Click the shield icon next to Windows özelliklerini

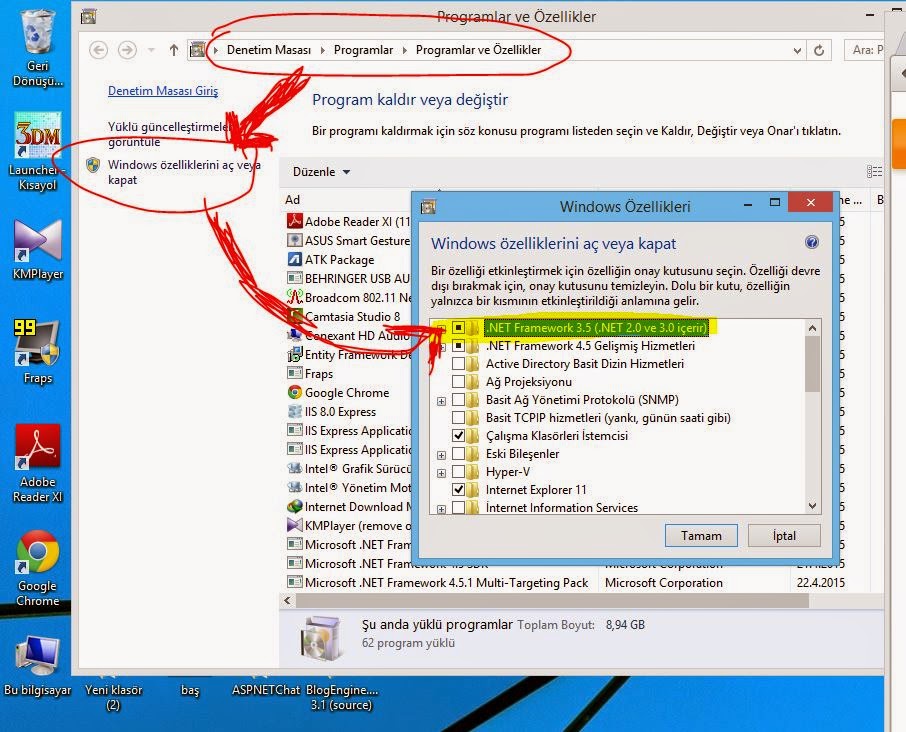click(x=93, y=165)
